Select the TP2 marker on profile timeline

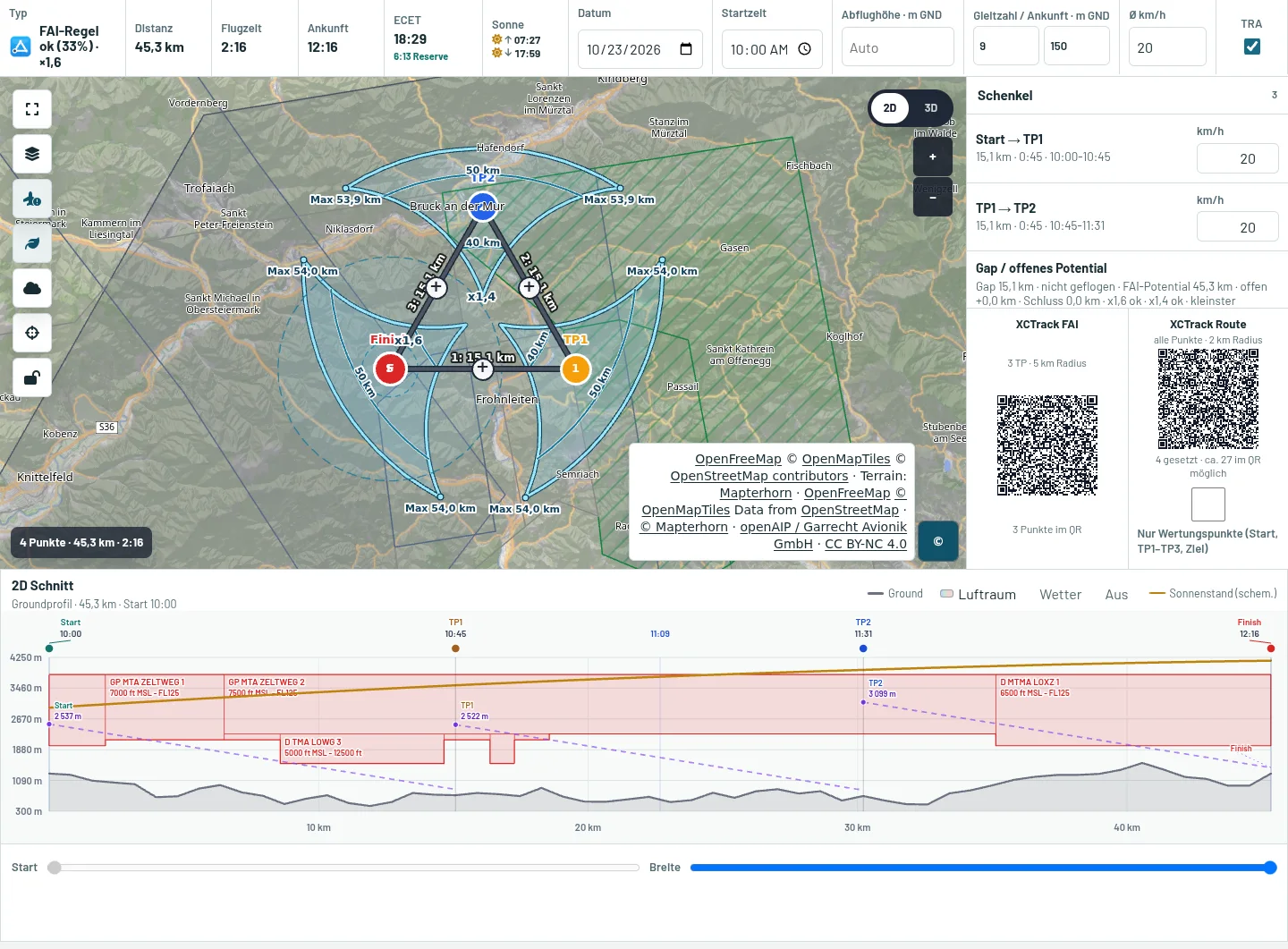(863, 648)
